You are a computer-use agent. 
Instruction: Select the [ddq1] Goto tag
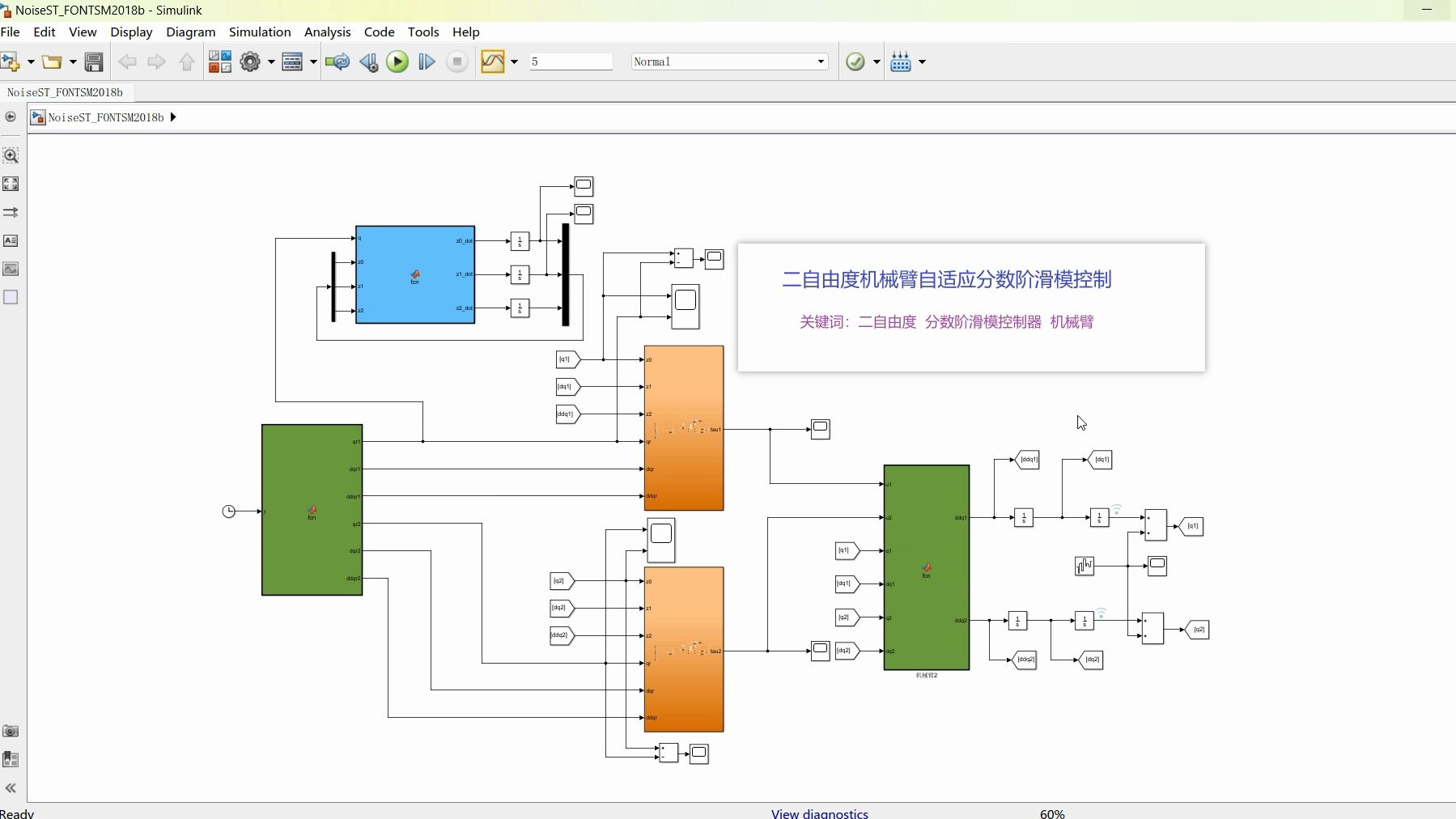coord(1028,460)
